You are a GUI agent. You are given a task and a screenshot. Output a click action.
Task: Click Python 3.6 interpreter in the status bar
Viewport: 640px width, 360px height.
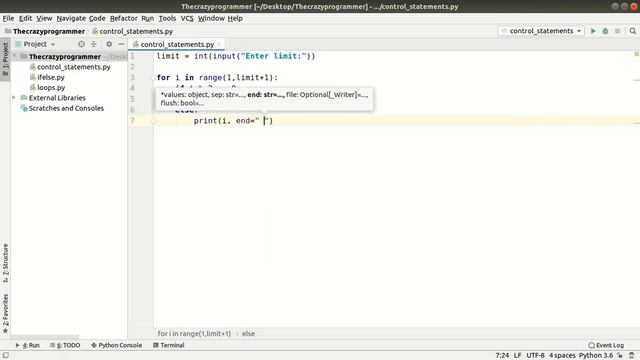[596, 356]
